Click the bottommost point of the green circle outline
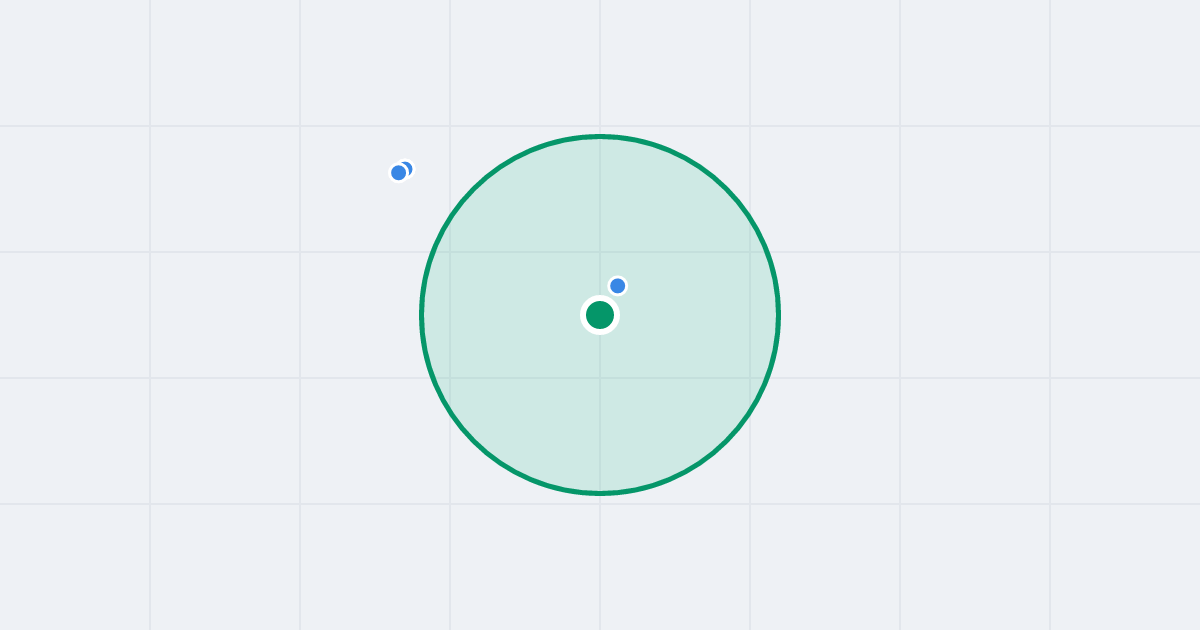The image size is (1200, 630). [600, 493]
